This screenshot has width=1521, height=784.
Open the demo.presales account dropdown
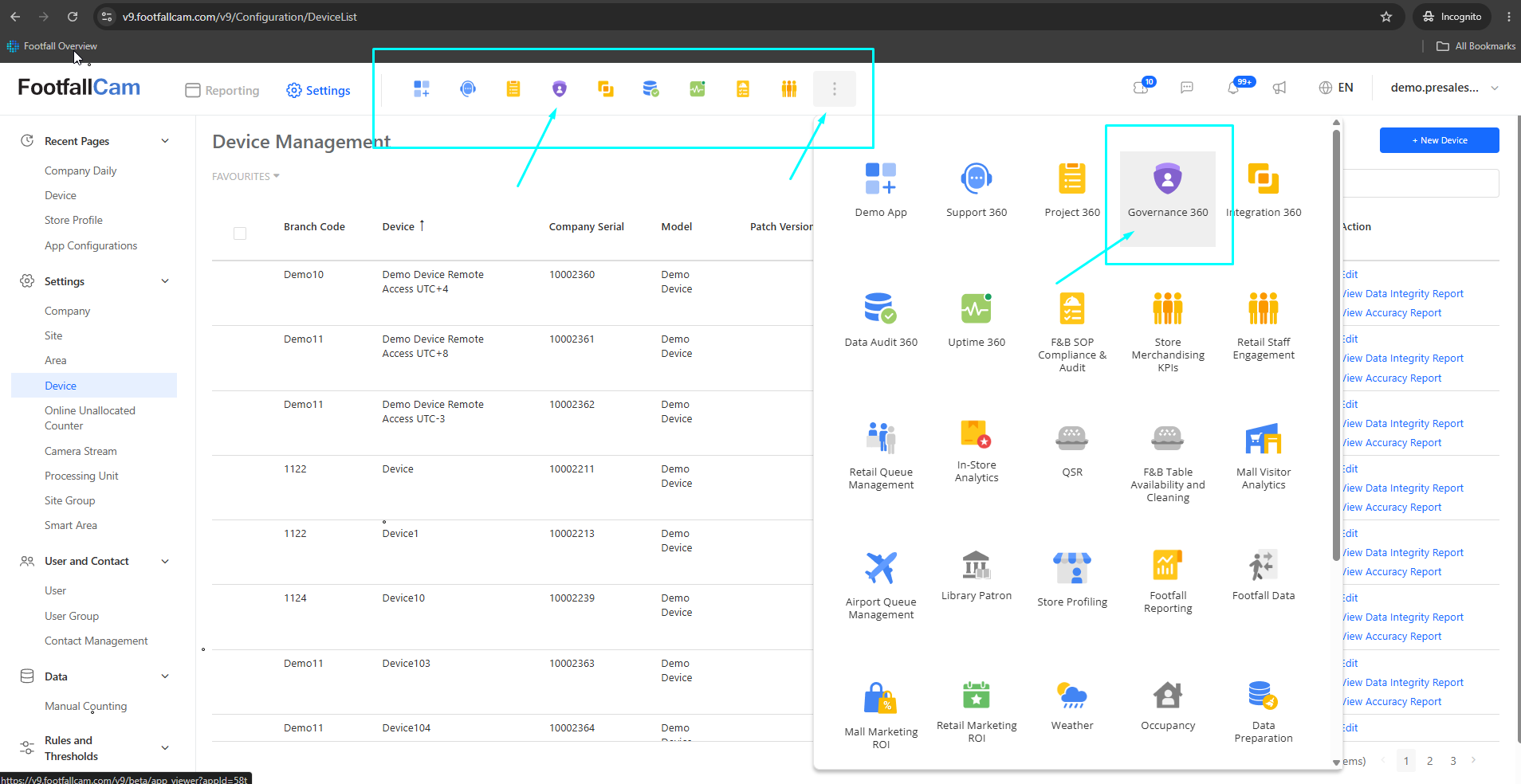(x=1444, y=88)
